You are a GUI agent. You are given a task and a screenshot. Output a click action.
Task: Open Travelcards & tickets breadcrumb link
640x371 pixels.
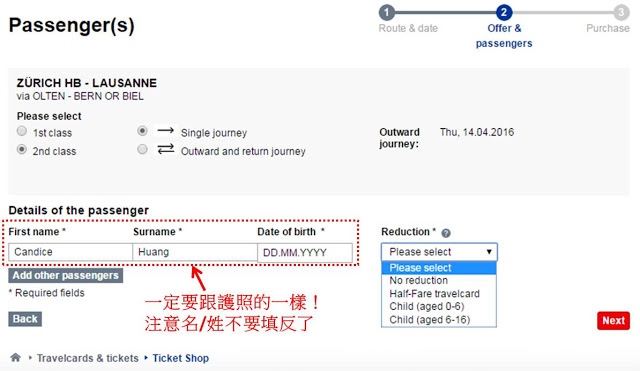click(88, 358)
